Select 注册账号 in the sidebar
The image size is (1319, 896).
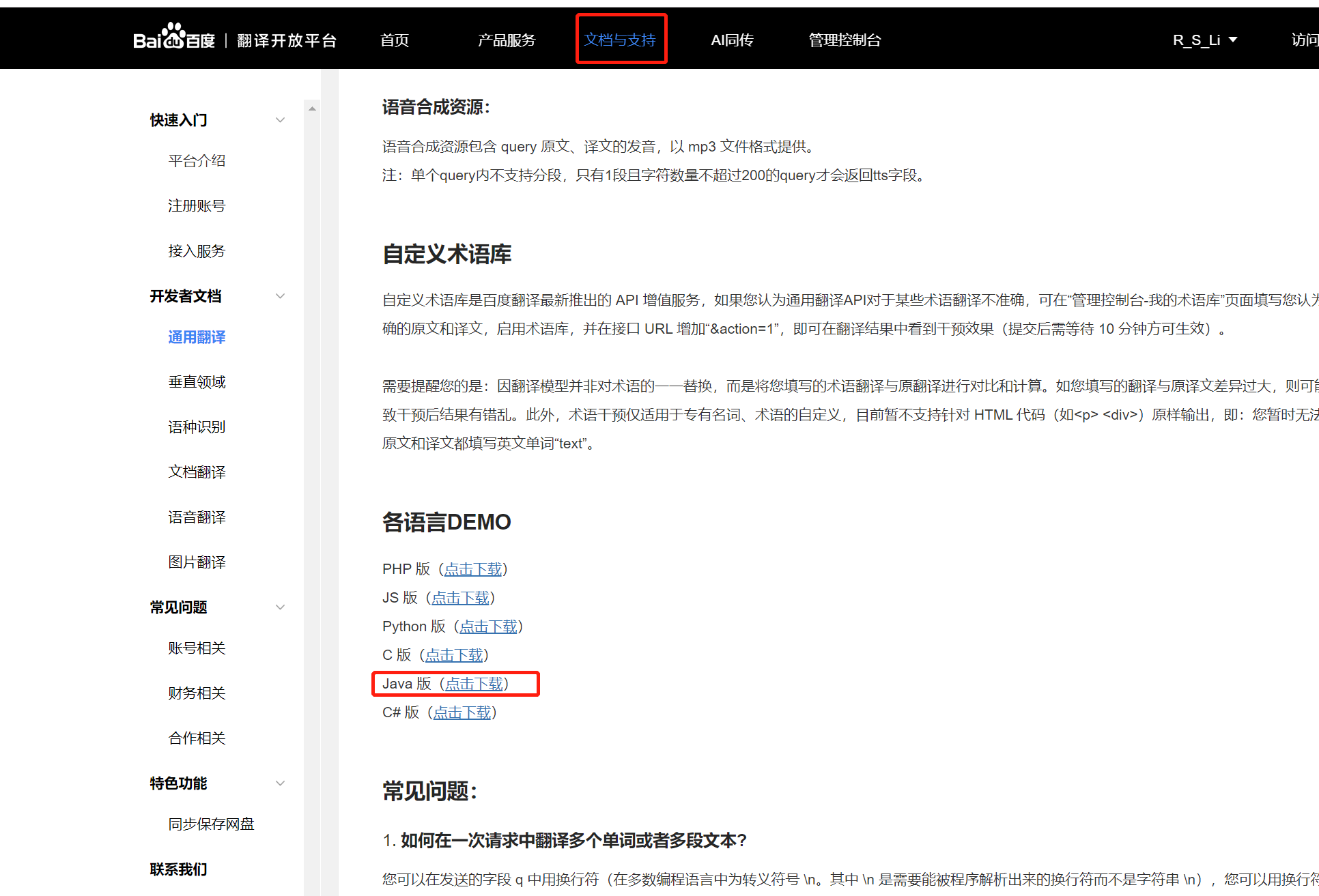pos(197,206)
